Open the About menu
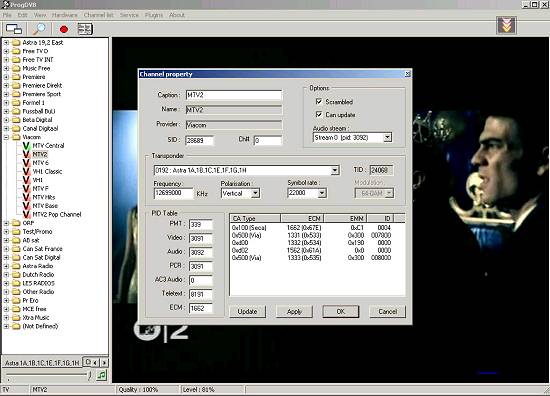The width and height of the screenshot is (550, 396). coord(177,15)
